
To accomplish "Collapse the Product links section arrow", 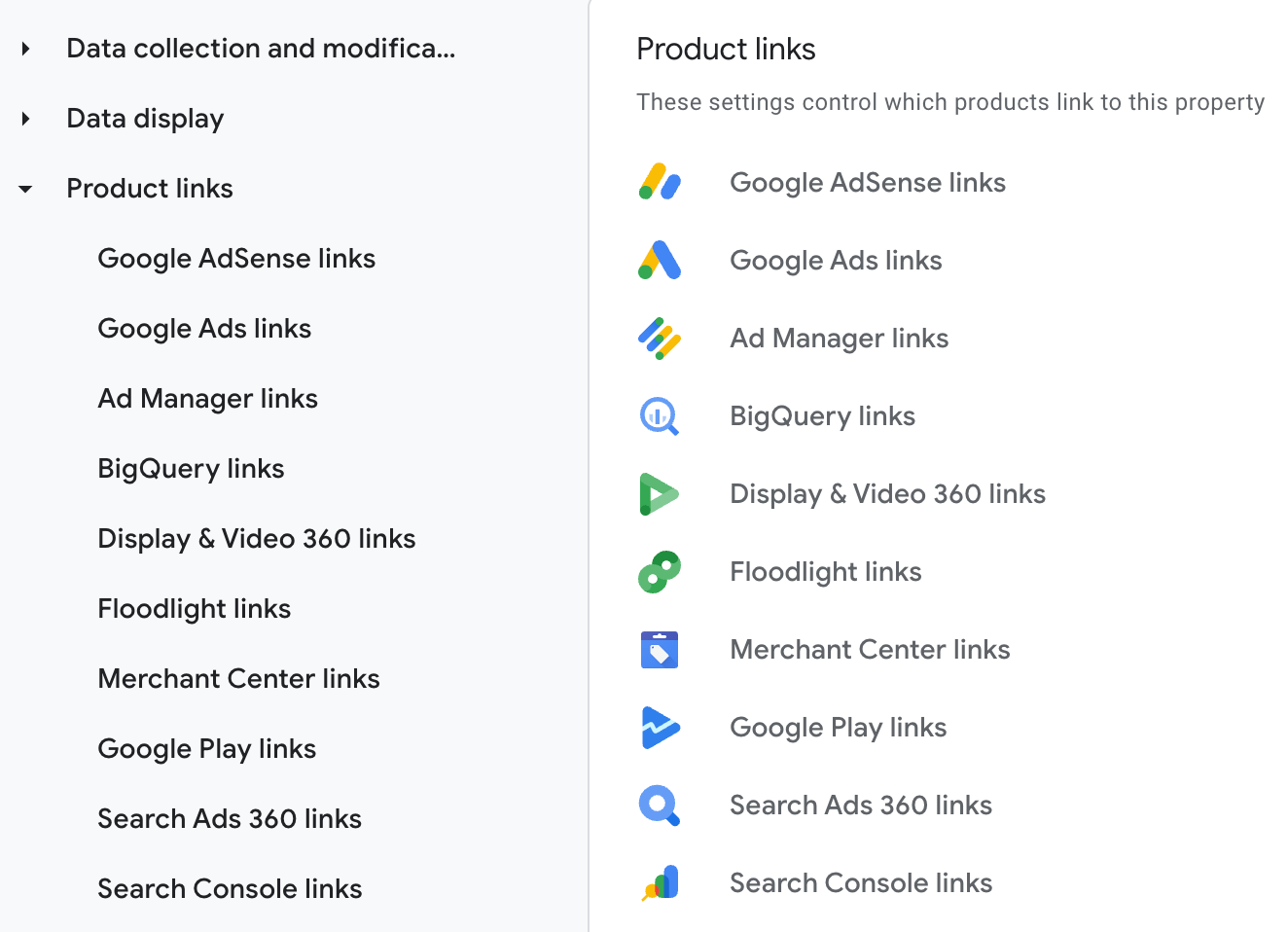I will 26,189.
